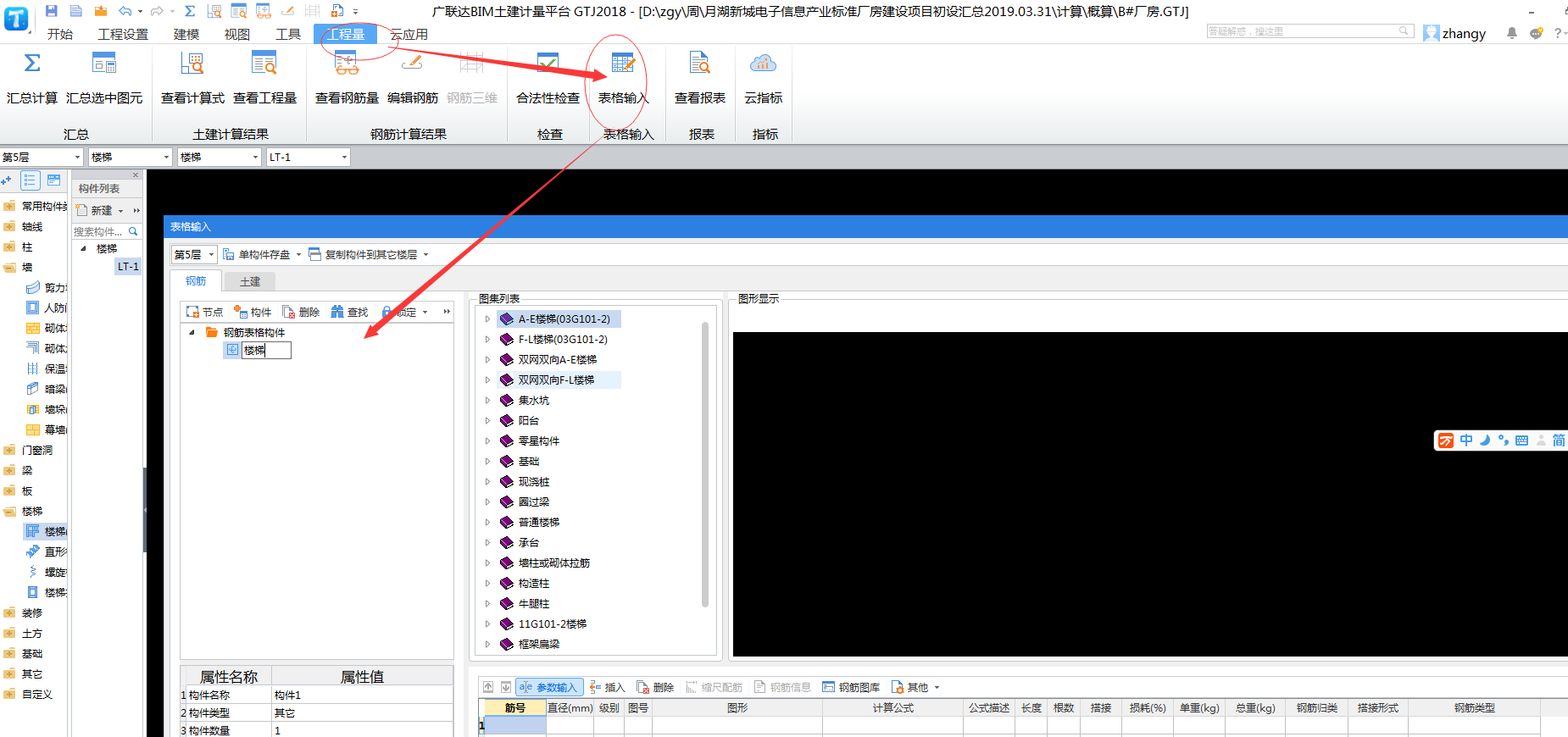Screen dimensions: 1568x737
Task: Expand F-L楼梯(03G101-2) atlas entry
Action: [x=487, y=340]
